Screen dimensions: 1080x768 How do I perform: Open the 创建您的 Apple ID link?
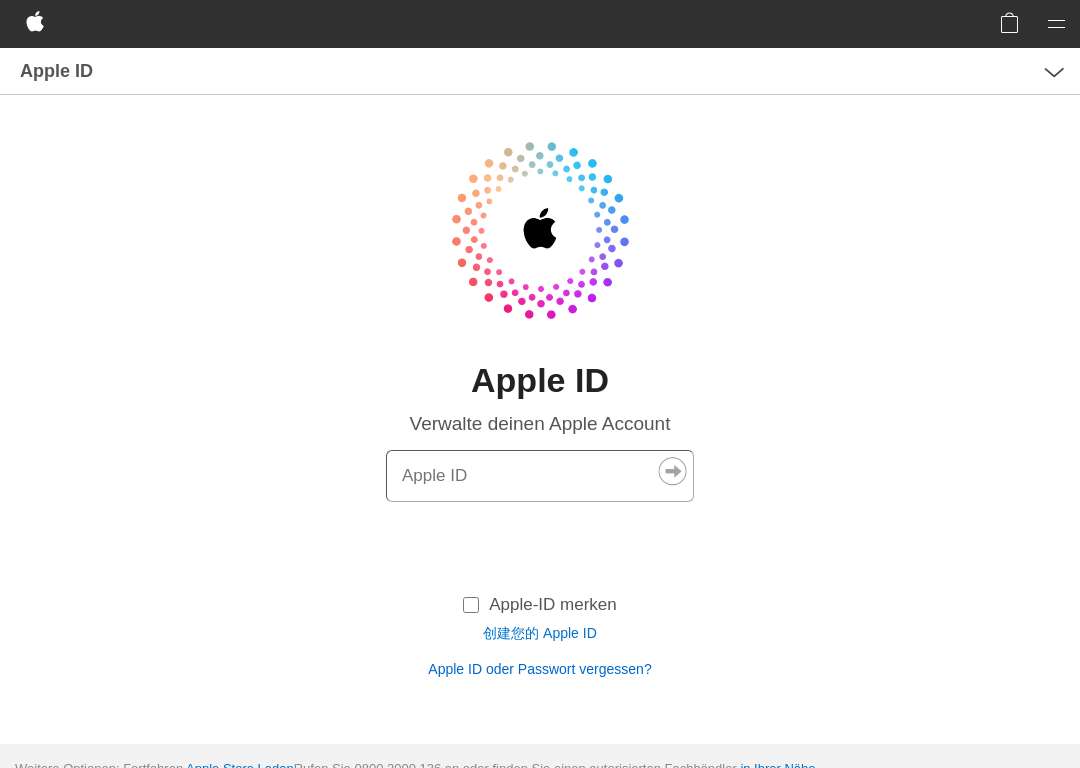coord(539,633)
